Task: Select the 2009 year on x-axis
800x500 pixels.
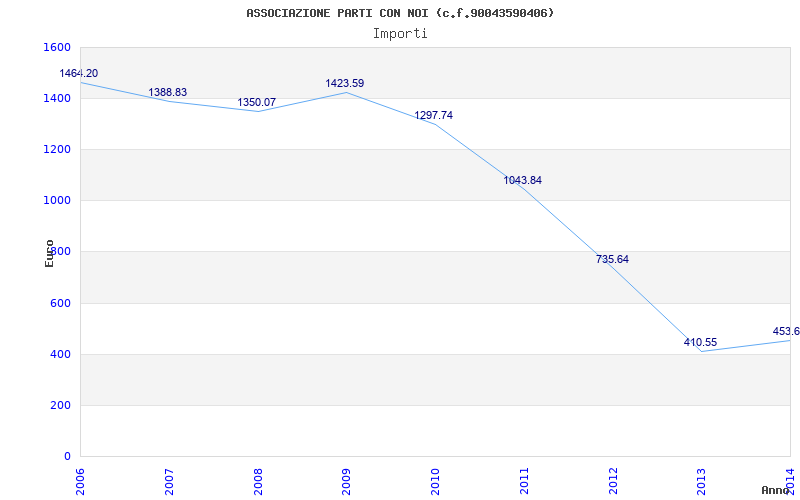Action: 347,480
